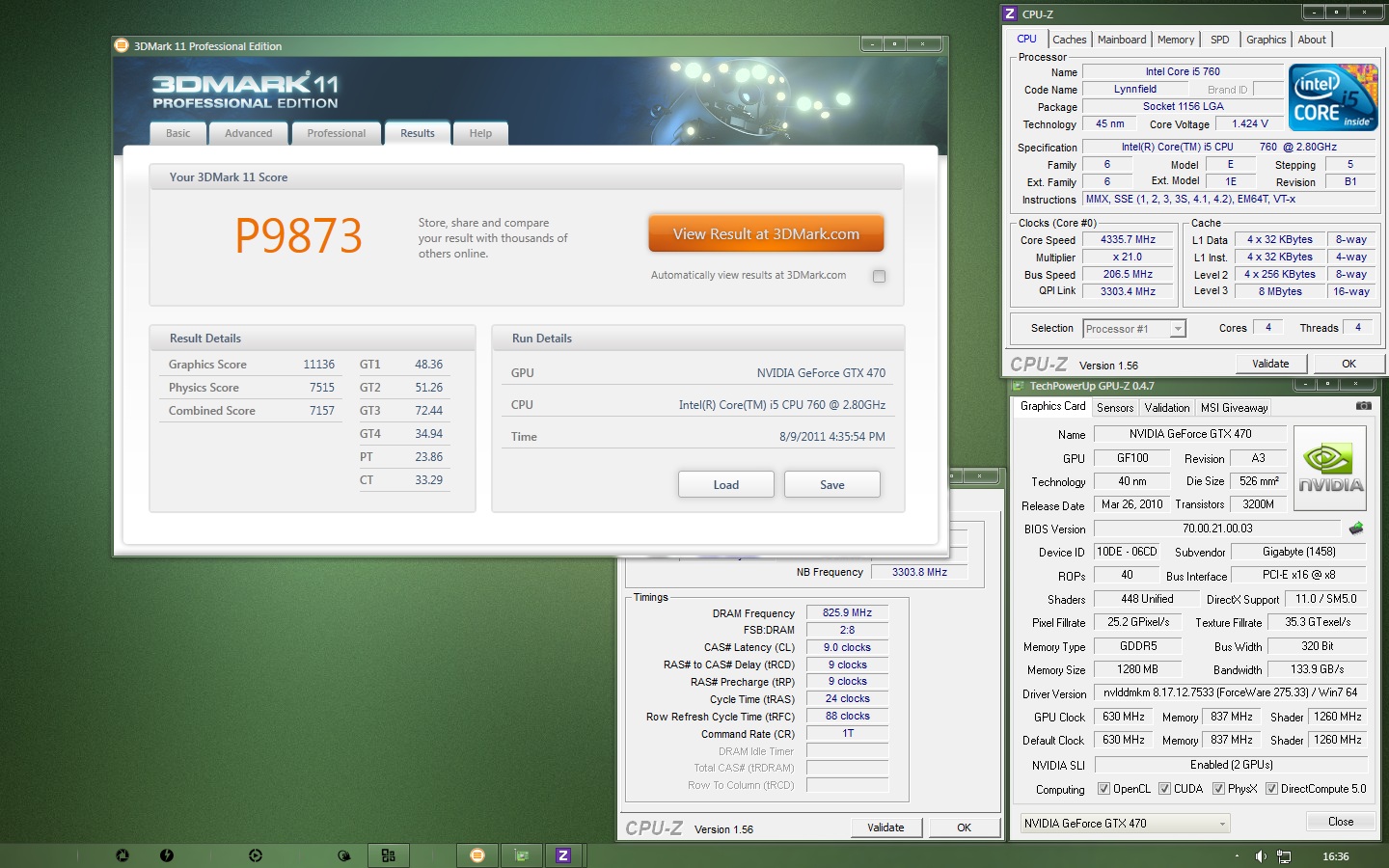This screenshot has height=868, width=1389.
Task: Open the MSI Giveaway tab in GPU-Z
Action: point(1235,408)
